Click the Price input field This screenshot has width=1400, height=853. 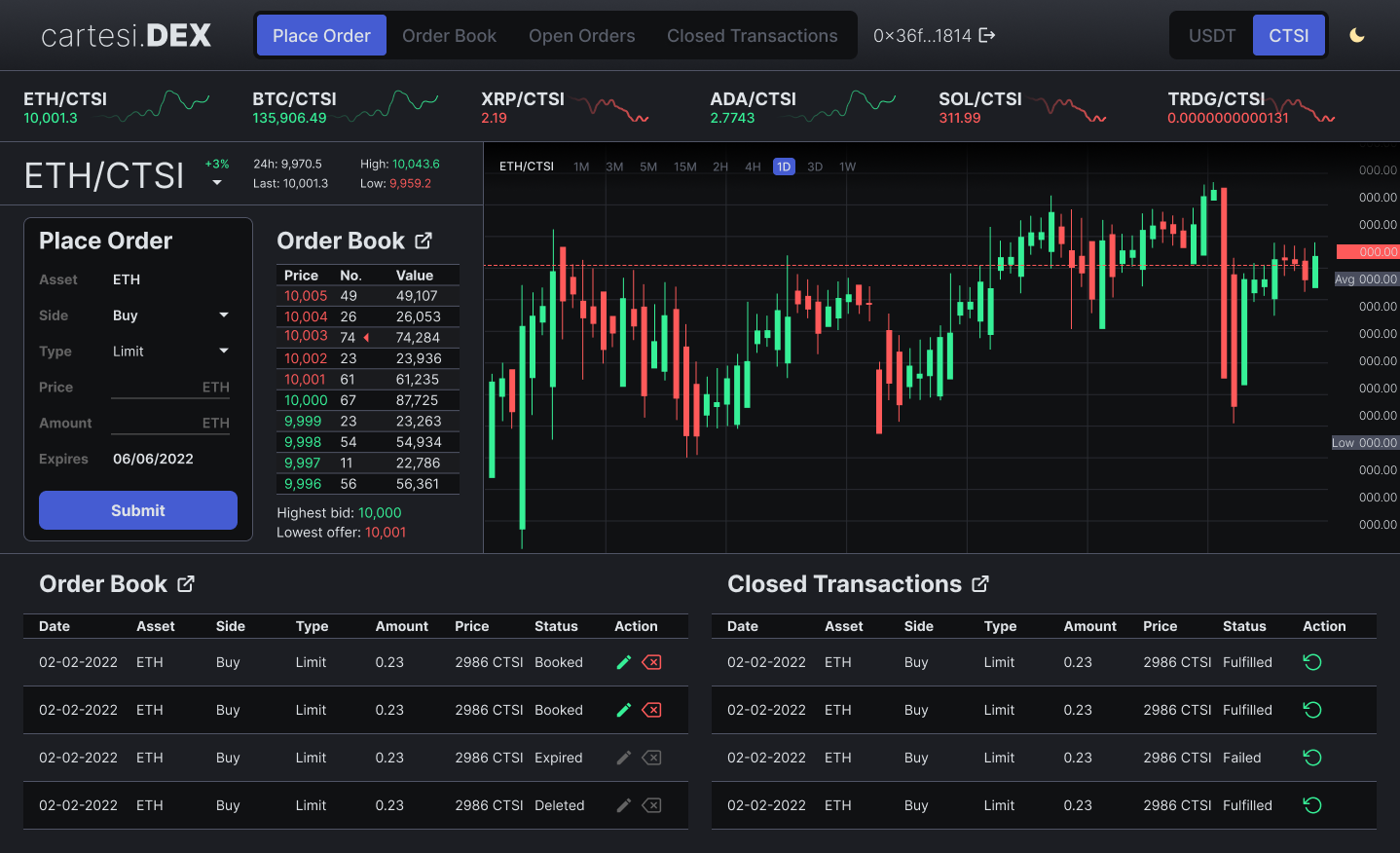(156, 388)
